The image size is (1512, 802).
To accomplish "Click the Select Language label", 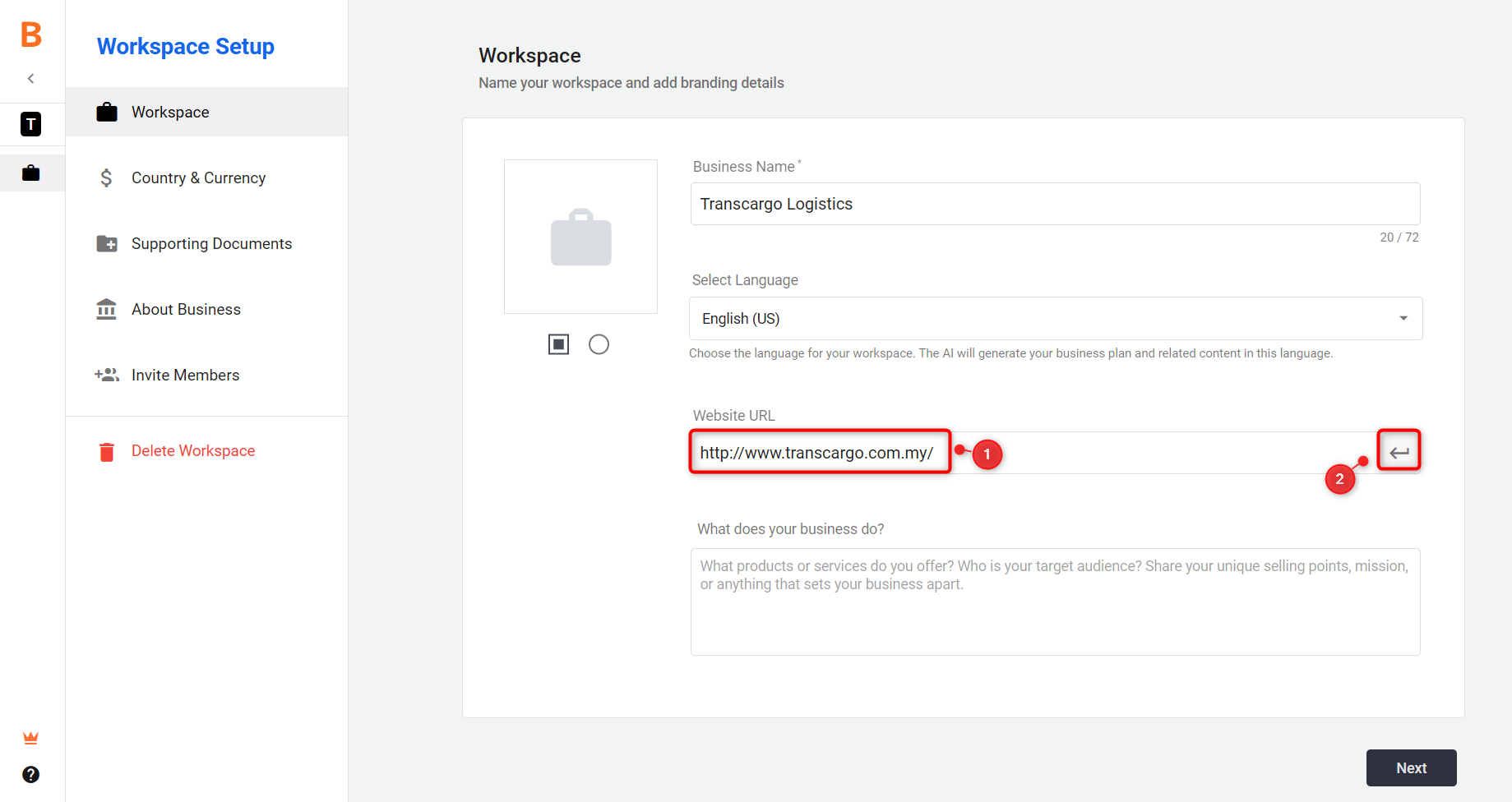I will point(745,280).
